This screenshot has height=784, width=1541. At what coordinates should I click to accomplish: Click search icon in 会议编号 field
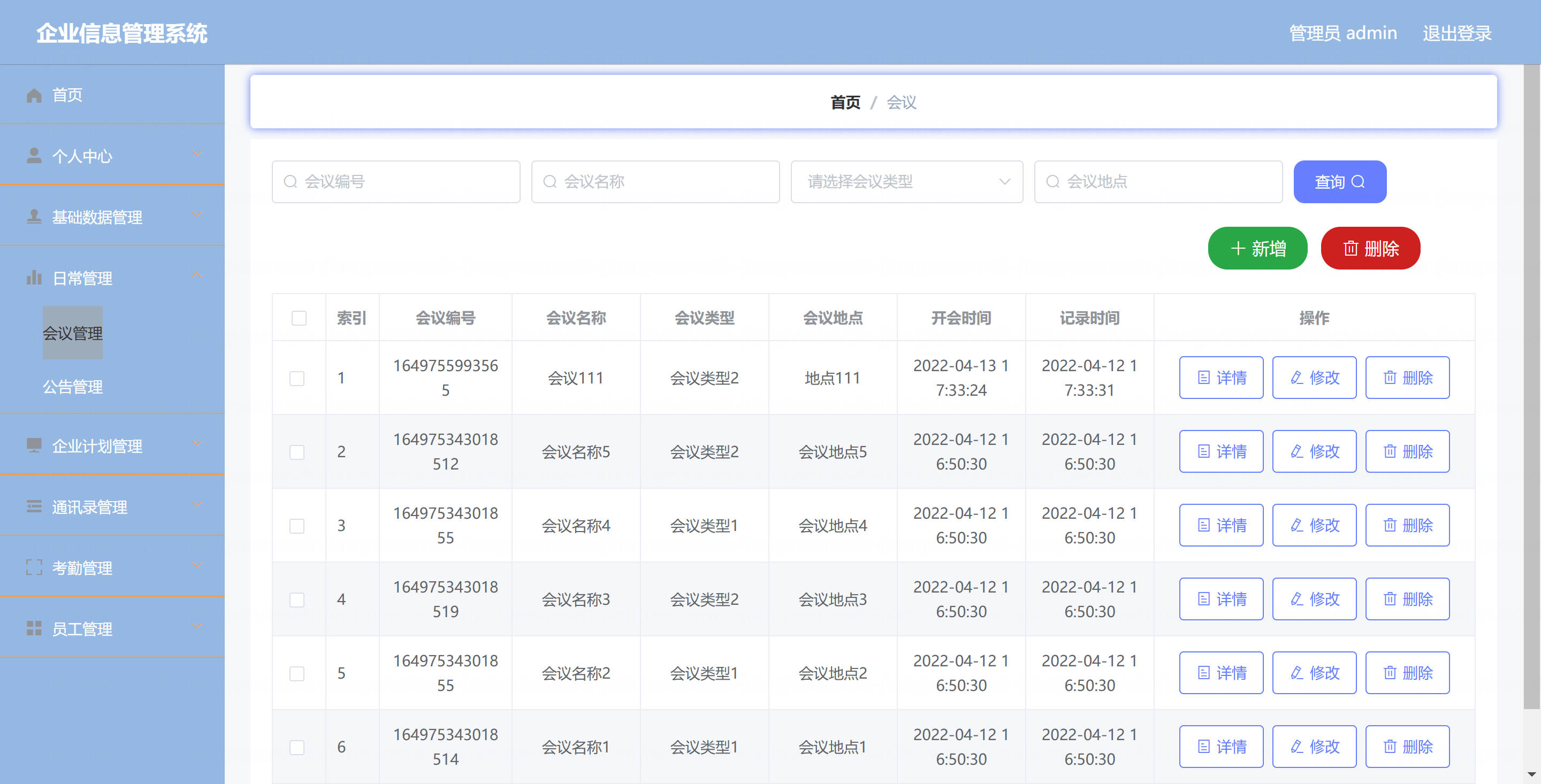coord(291,182)
